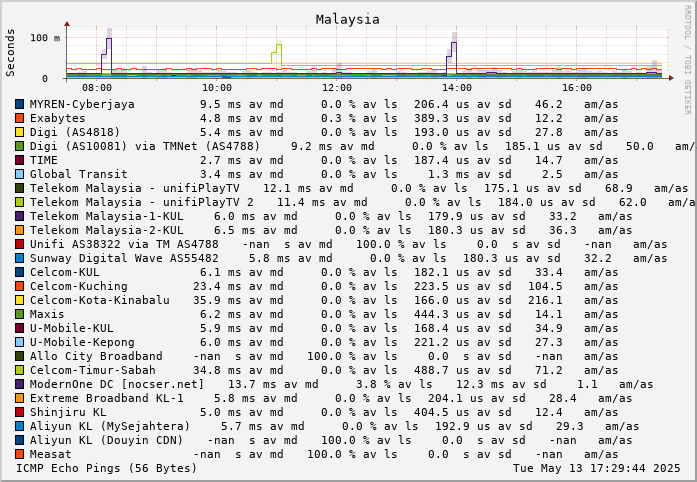
Task: Click the 10:00 x-axis time label
Action: [x=217, y=88]
